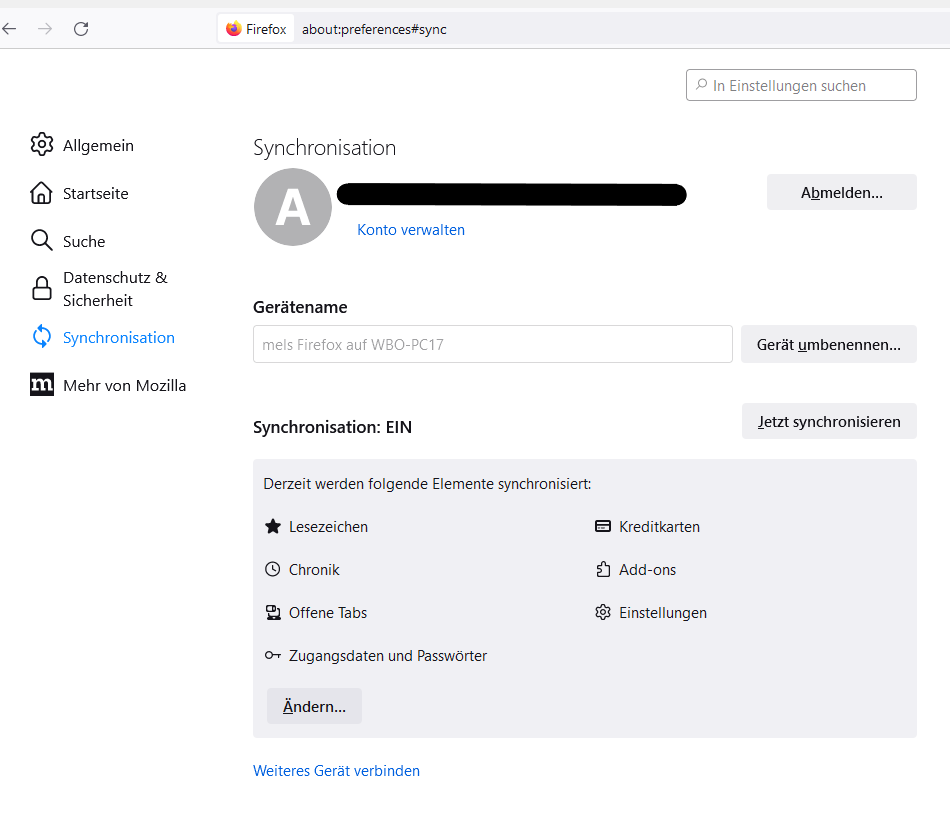The image size is (950, 826).
Task: Click the Ändern button for sync items
Action: [314, 706]
